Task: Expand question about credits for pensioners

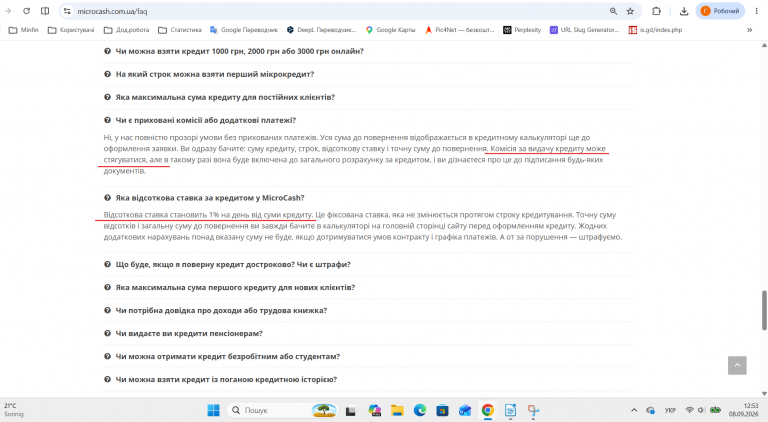Action: 183,333
